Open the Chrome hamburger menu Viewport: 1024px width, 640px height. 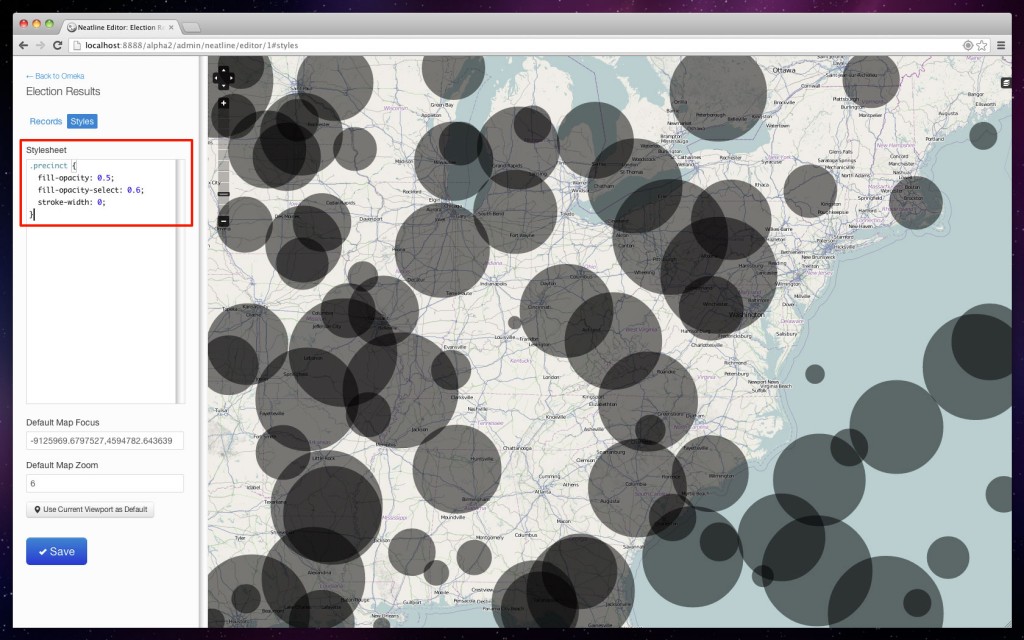[x=1000, y=45]
